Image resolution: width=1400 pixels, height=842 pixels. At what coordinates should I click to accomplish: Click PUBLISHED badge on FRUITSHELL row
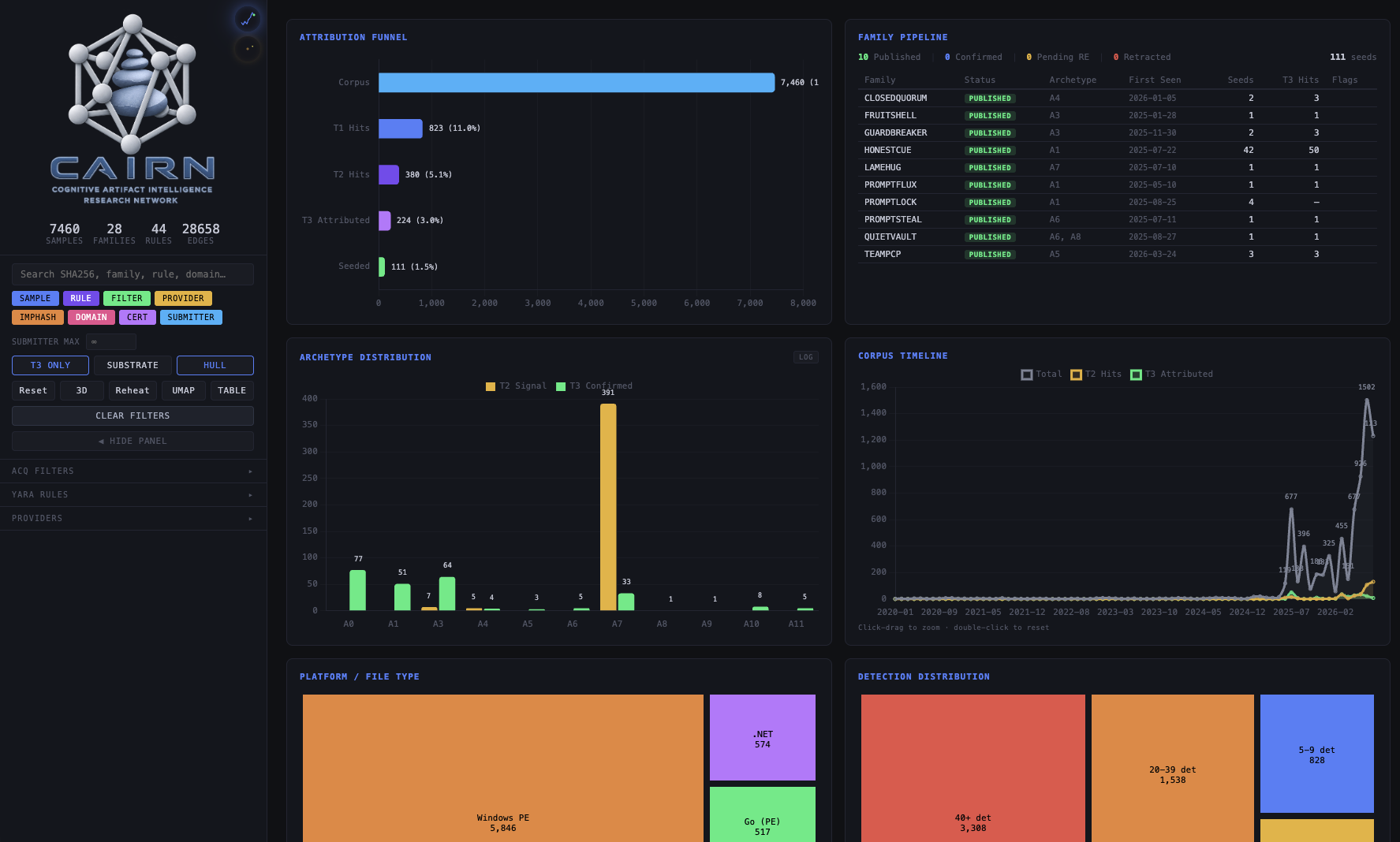point(990,116)
